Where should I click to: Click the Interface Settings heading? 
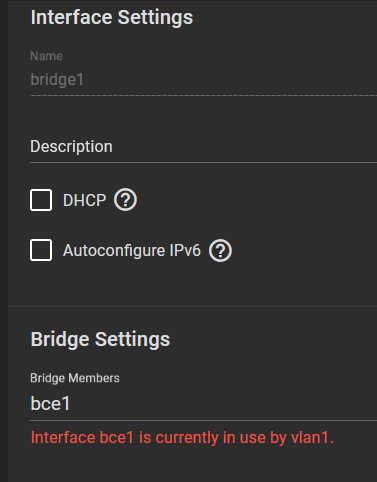pos(112,17)
